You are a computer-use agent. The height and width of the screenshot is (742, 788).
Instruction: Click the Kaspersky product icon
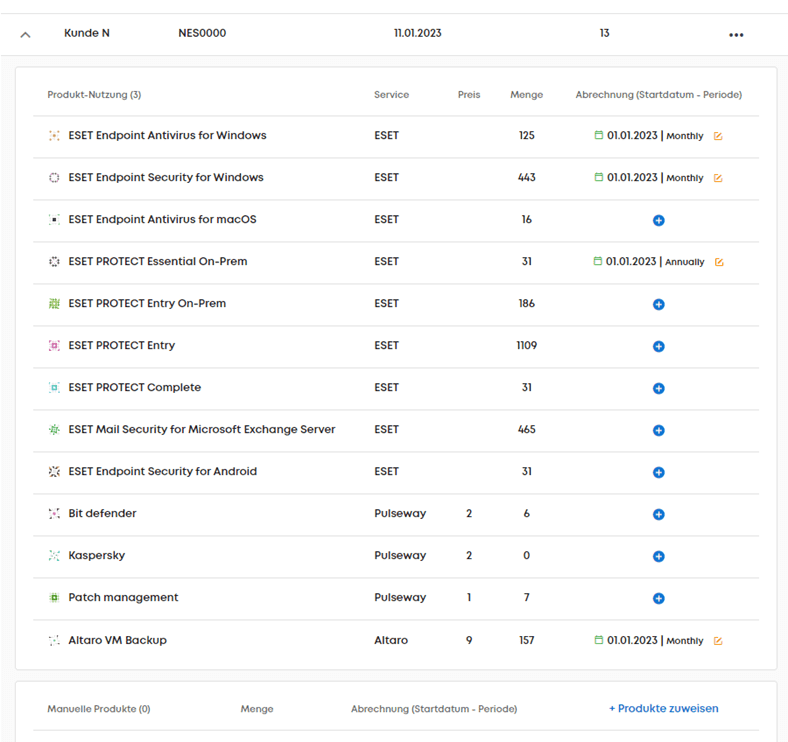(54, 555)
